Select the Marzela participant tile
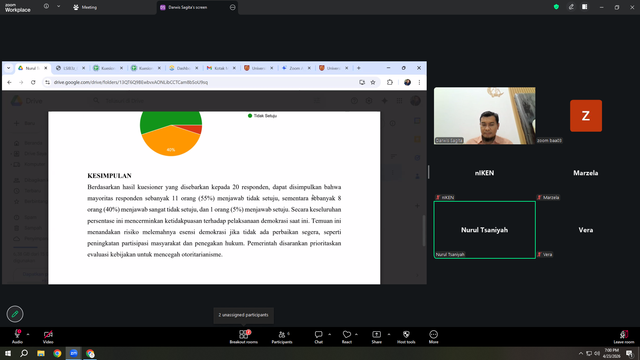Screen dimensions: 640x360 pyautogui.click(x=586, y=173)
